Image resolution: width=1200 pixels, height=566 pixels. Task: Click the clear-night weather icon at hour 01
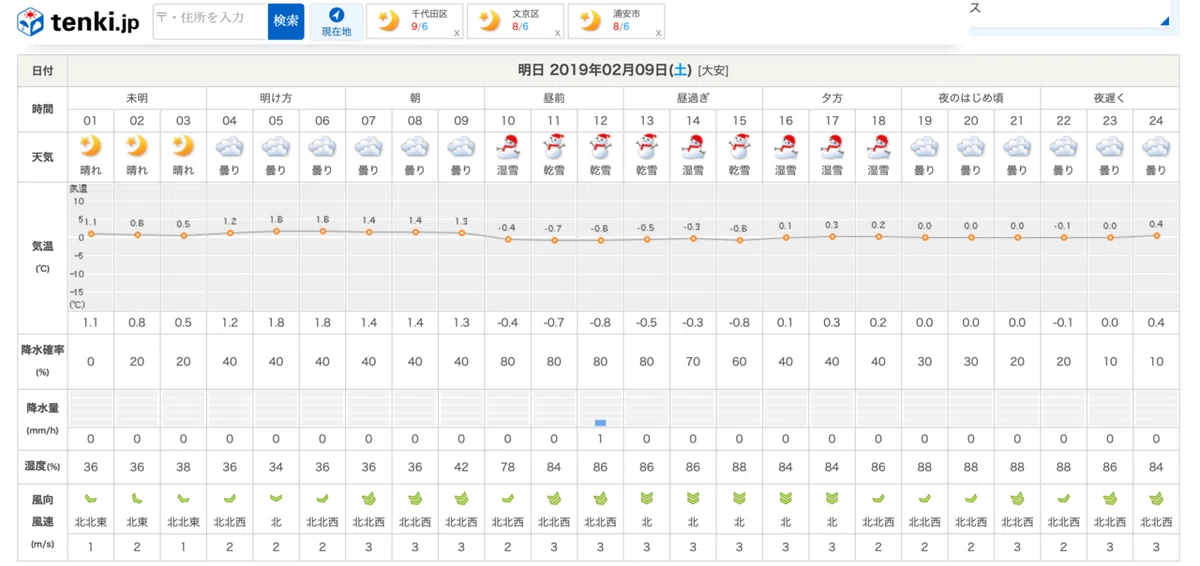click(x=90, y=146)
